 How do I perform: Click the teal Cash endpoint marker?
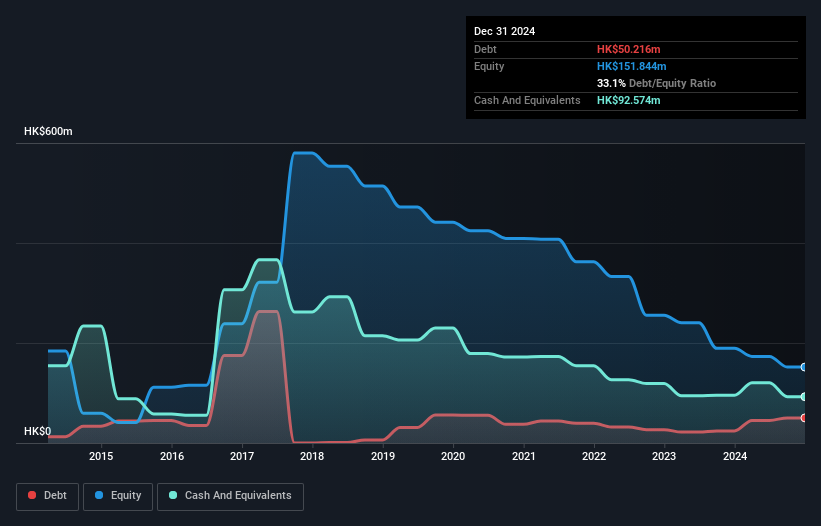click(804, 397)
